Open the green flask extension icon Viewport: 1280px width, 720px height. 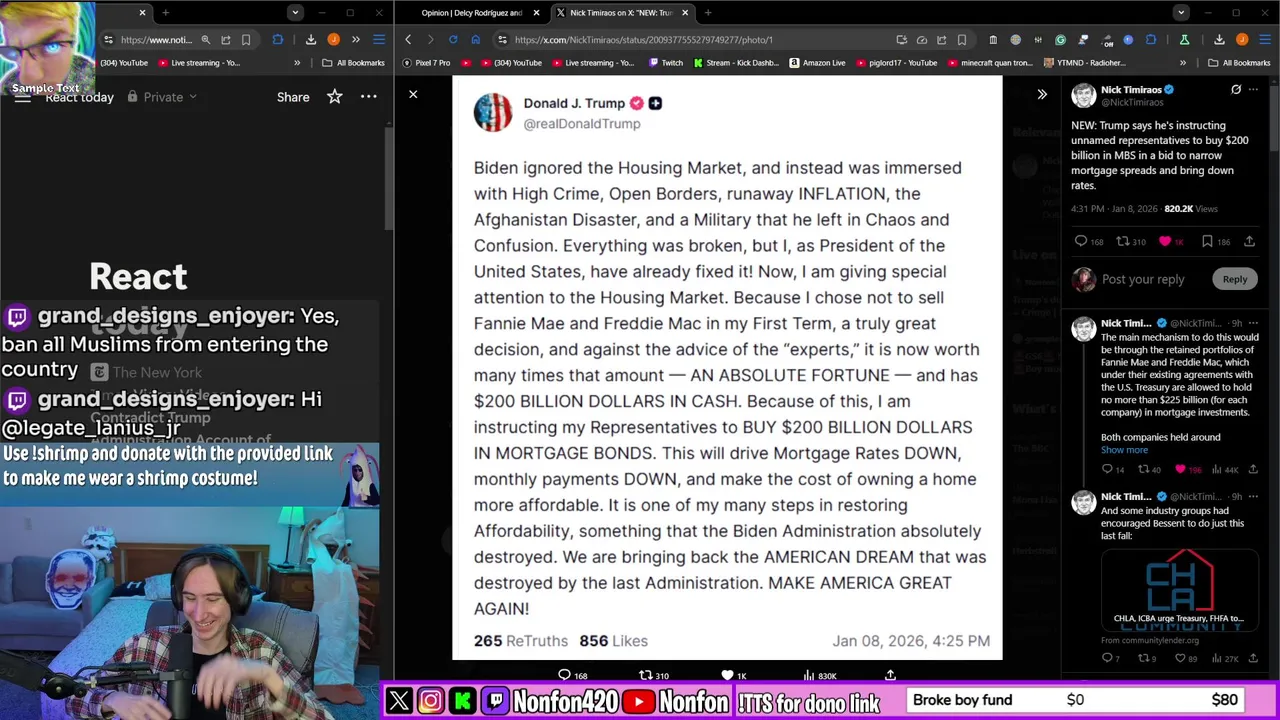coord(1184,40)
